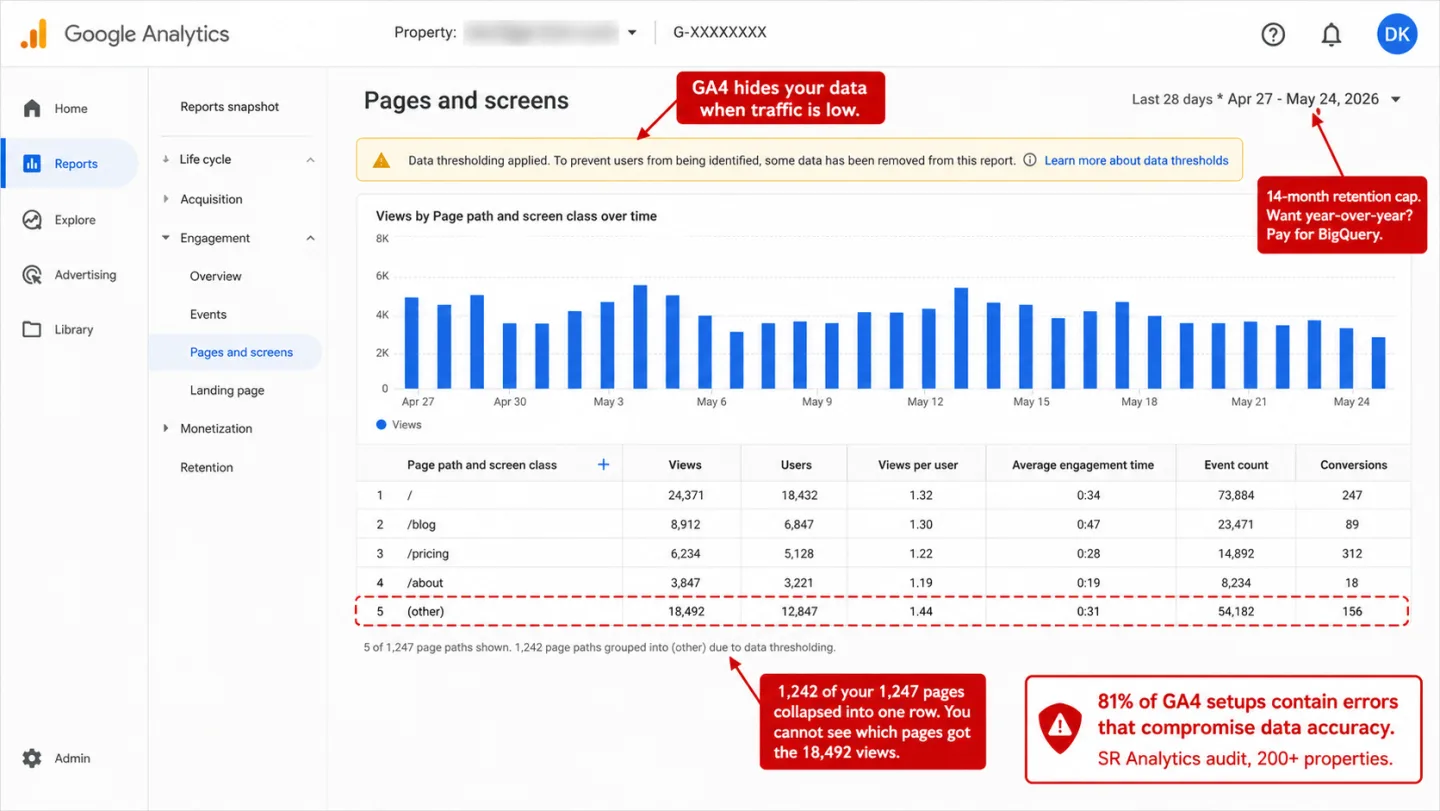
Task: Sort by Users column header
Action: 796,465
